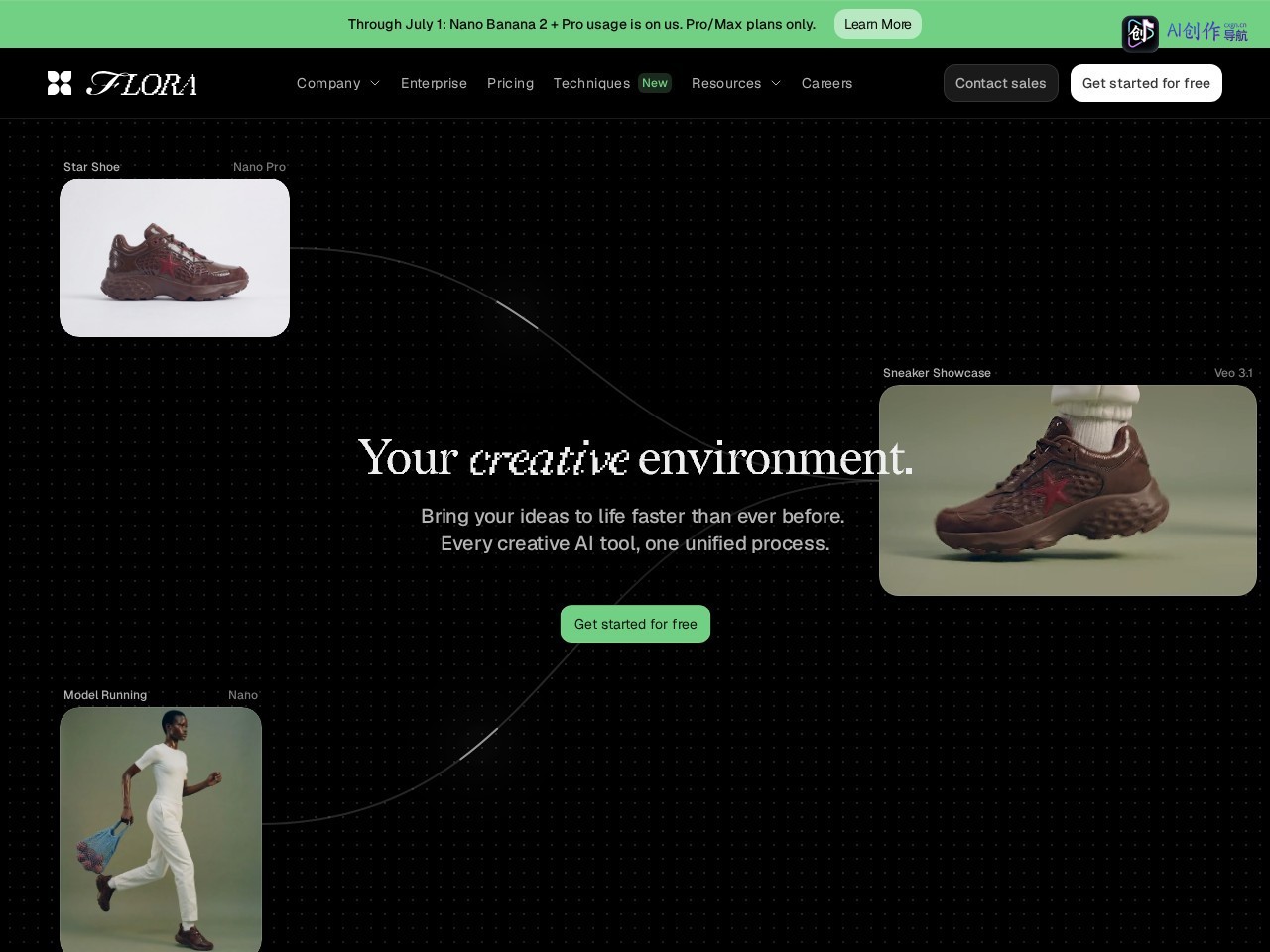
Task: Expand the Resources dropdown chevron
Action: (776, 84)
